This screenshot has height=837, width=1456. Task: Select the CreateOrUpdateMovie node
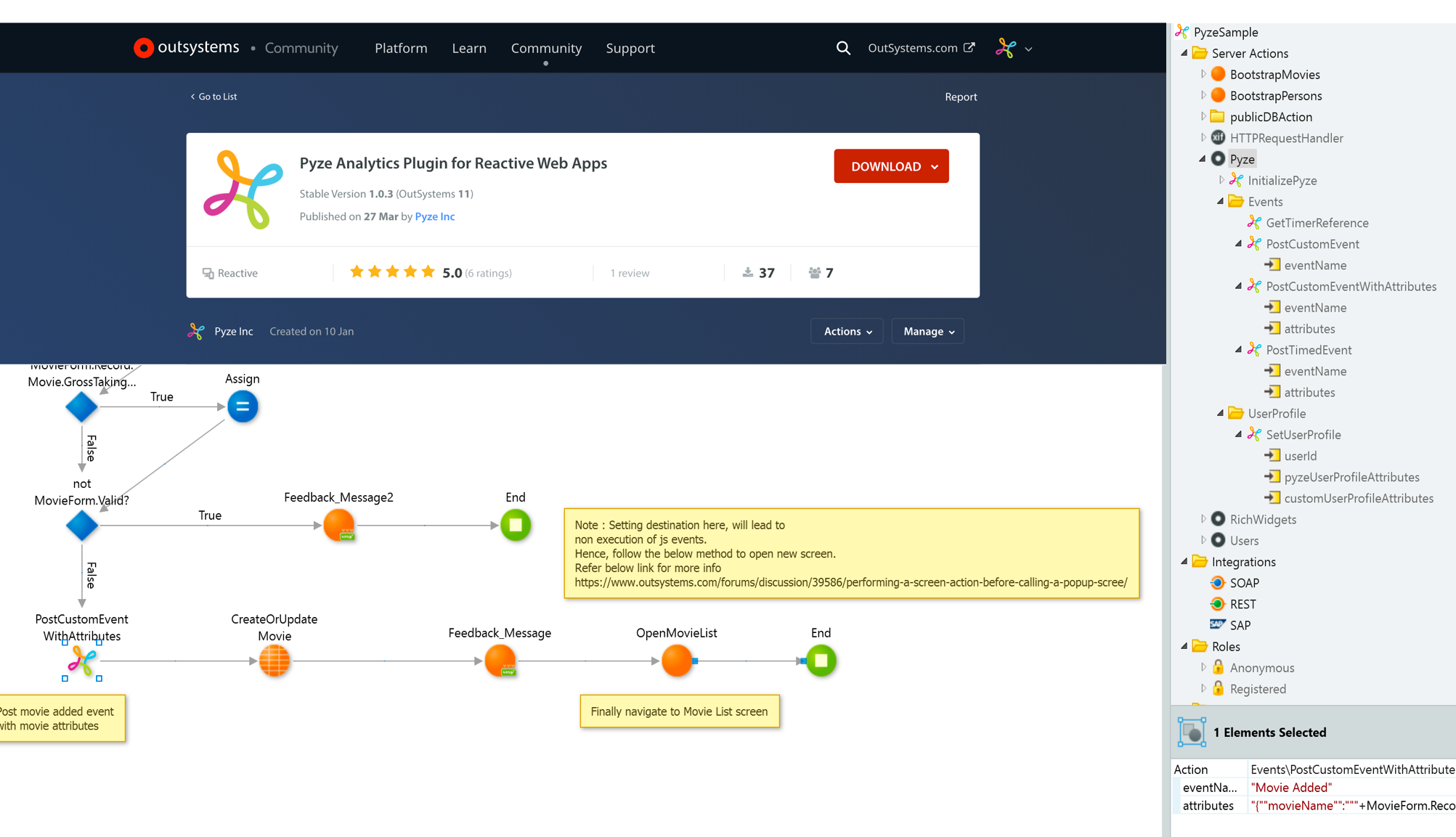[274, 661]
